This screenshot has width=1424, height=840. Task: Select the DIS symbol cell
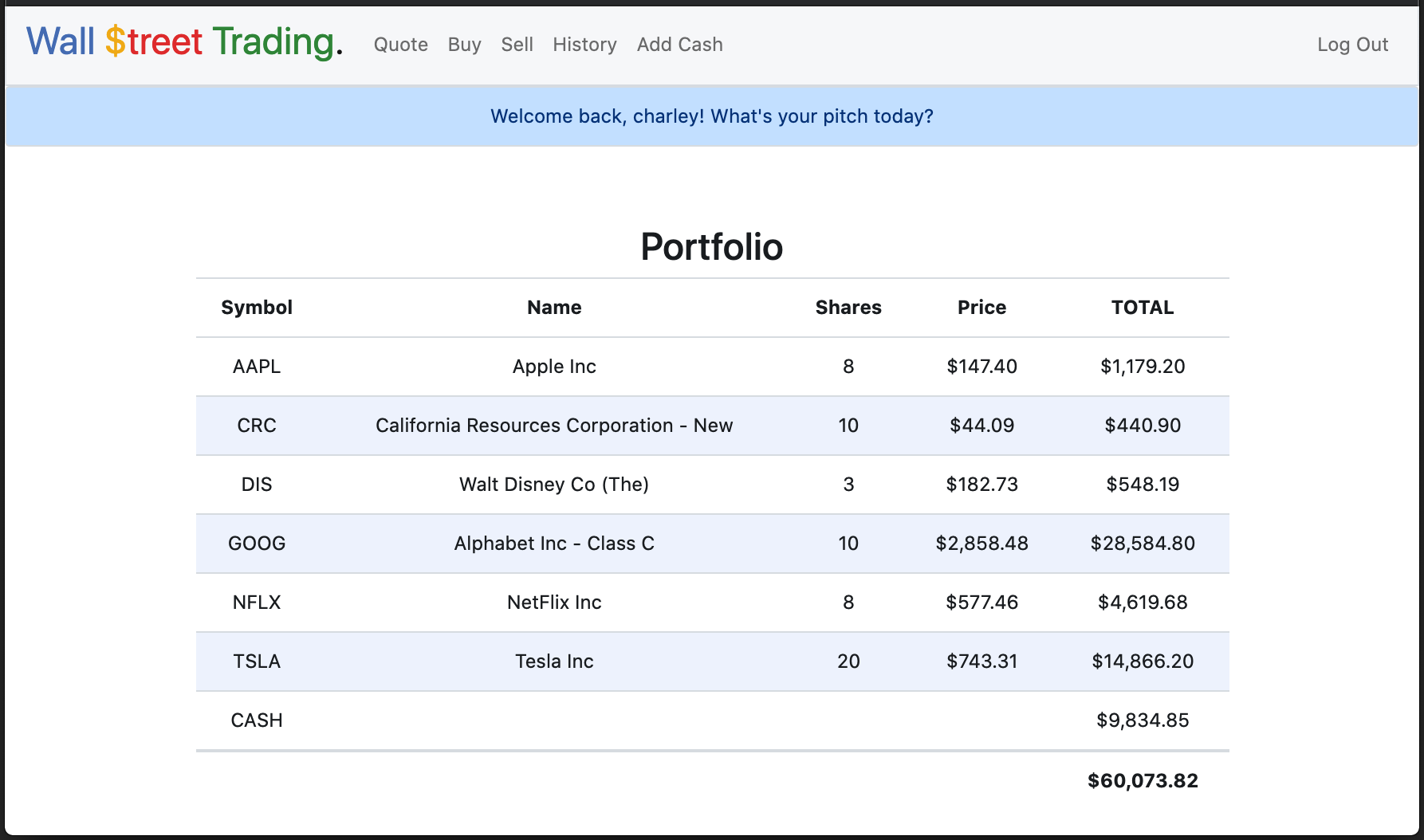click(257, 485)
